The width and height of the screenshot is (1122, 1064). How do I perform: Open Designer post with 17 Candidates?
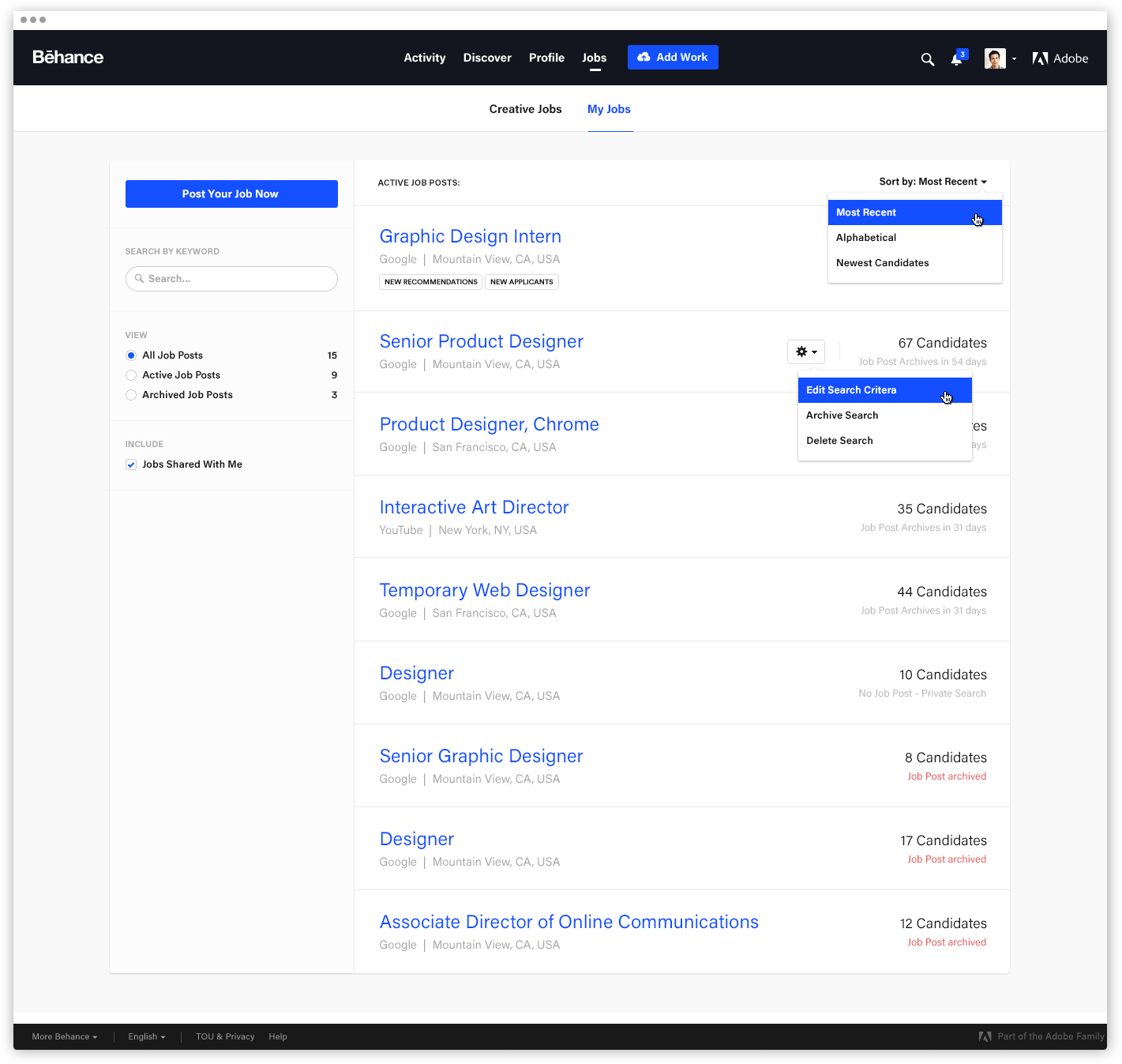[417, 839]
